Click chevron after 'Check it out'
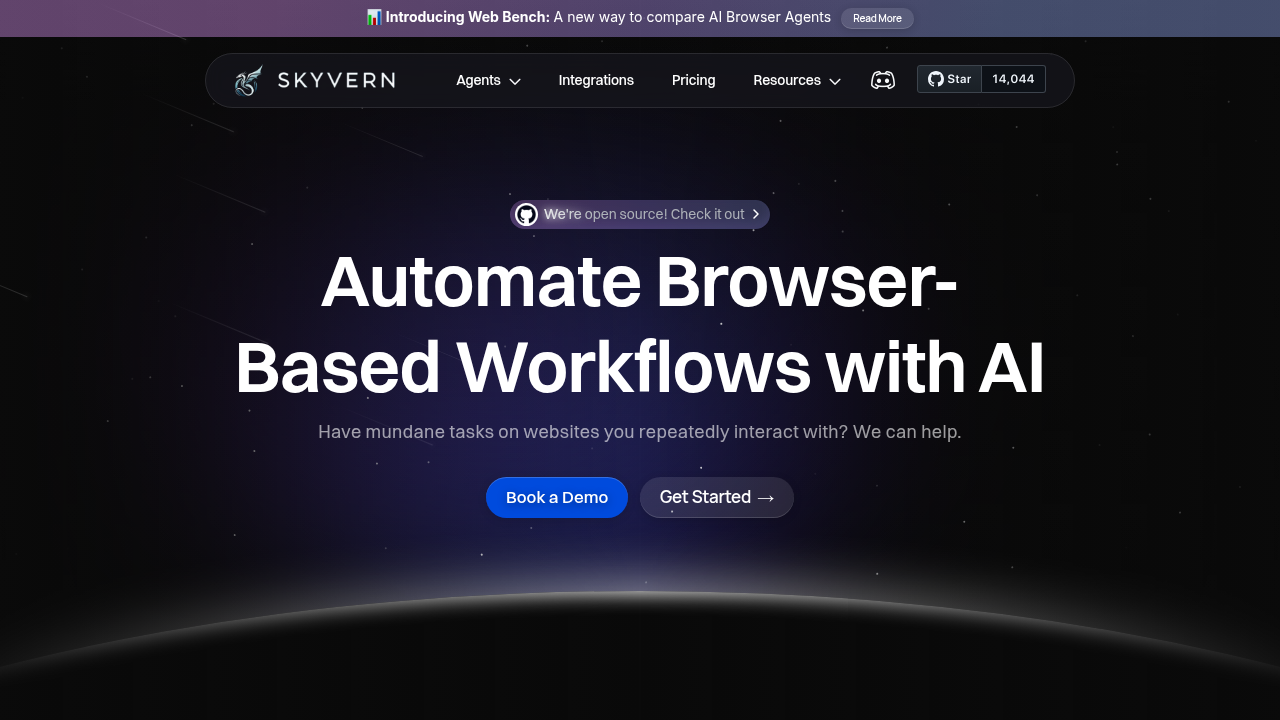The height and width of the screenshot is (720, 1280). click(x=756, y=214)
